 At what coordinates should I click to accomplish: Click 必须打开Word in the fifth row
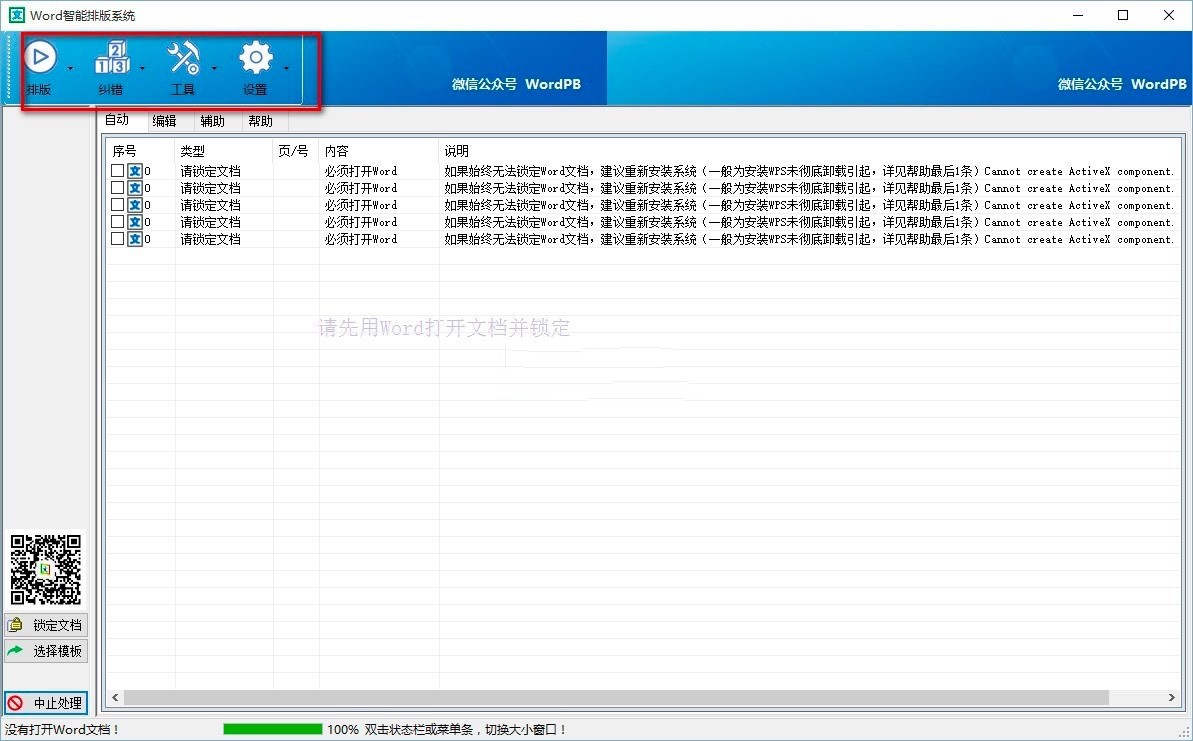361,239
